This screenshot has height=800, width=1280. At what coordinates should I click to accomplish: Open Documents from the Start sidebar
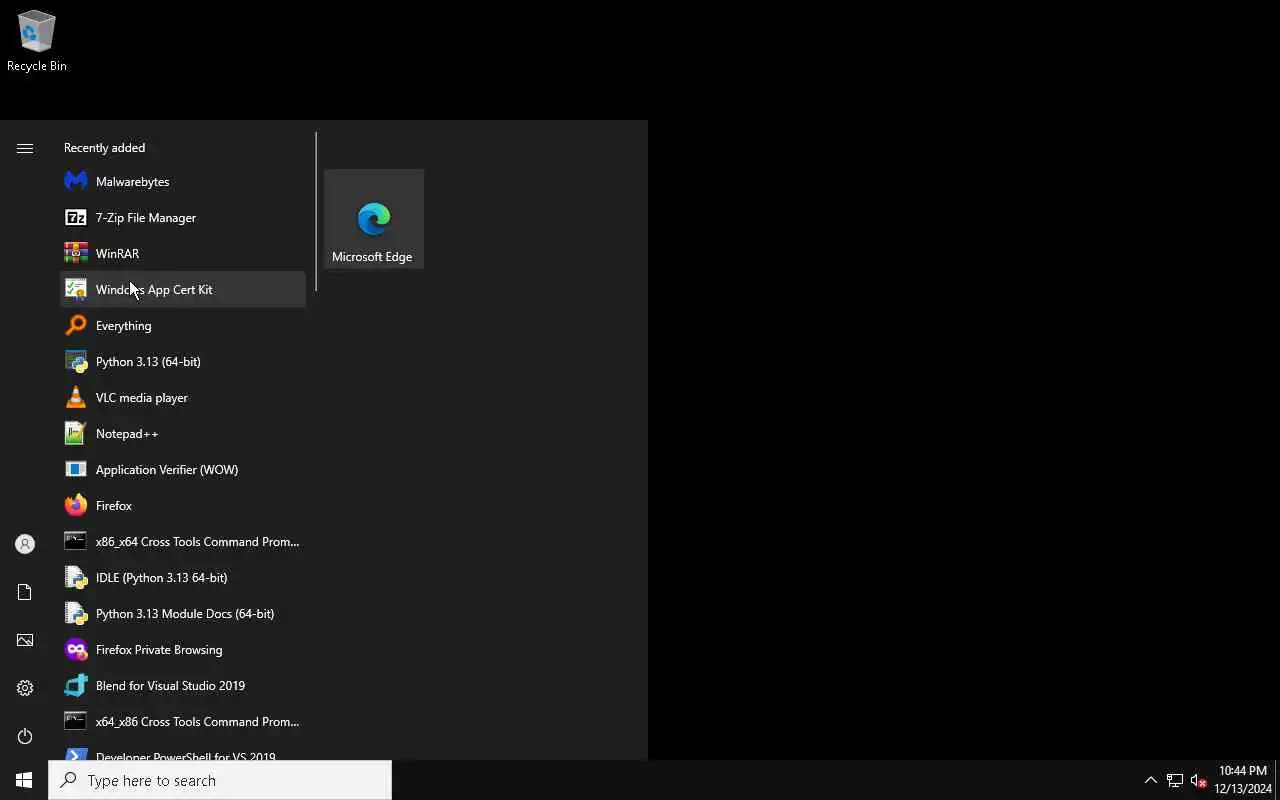25,592
